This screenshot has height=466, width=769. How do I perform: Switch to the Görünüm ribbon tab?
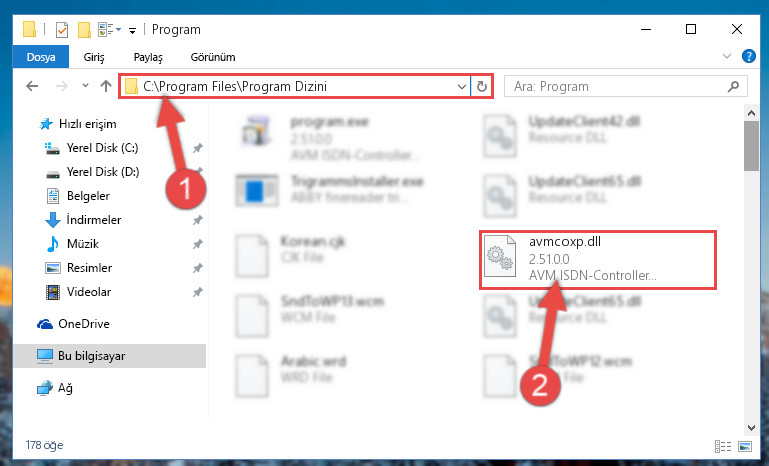point(213,57)
